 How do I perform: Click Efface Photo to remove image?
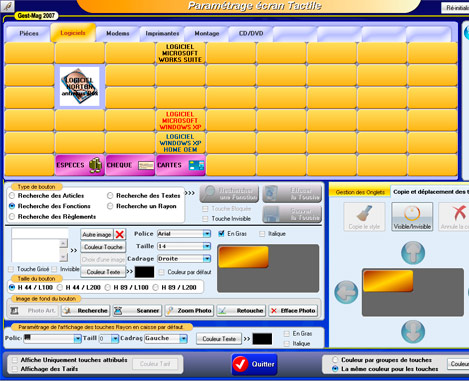click(293, 311)
